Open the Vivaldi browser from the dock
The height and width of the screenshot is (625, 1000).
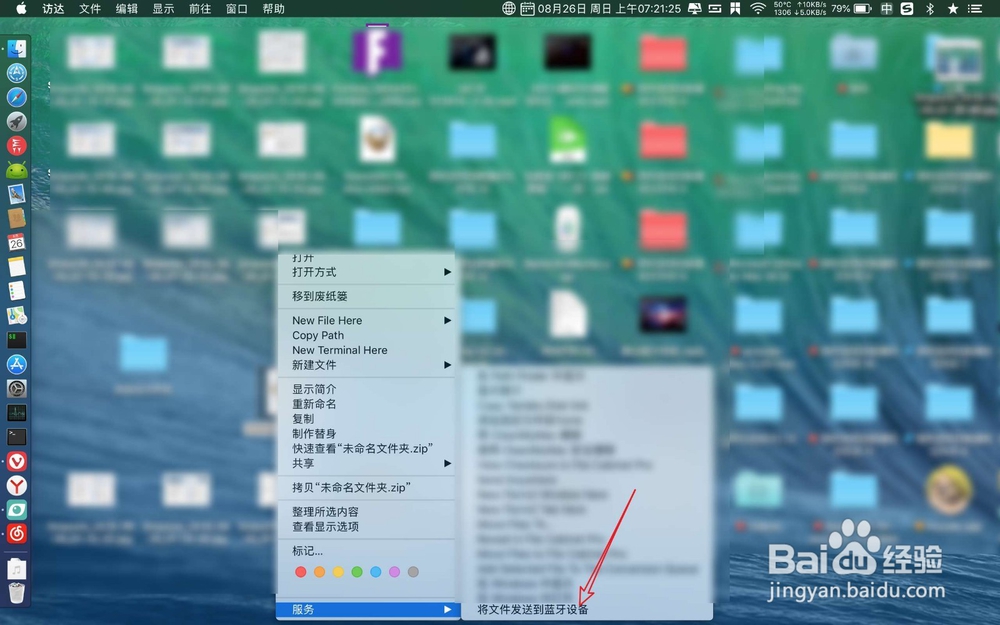(x=15, y=462)
